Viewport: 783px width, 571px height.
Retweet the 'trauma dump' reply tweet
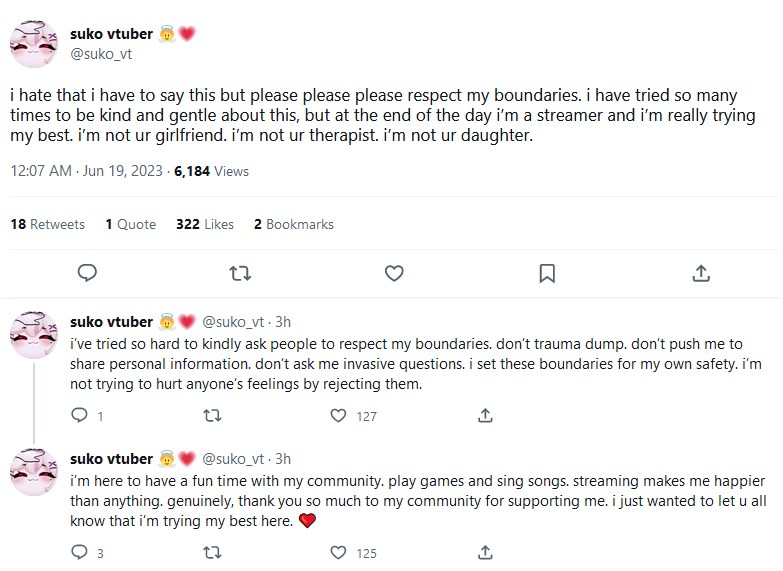point(212,415)
